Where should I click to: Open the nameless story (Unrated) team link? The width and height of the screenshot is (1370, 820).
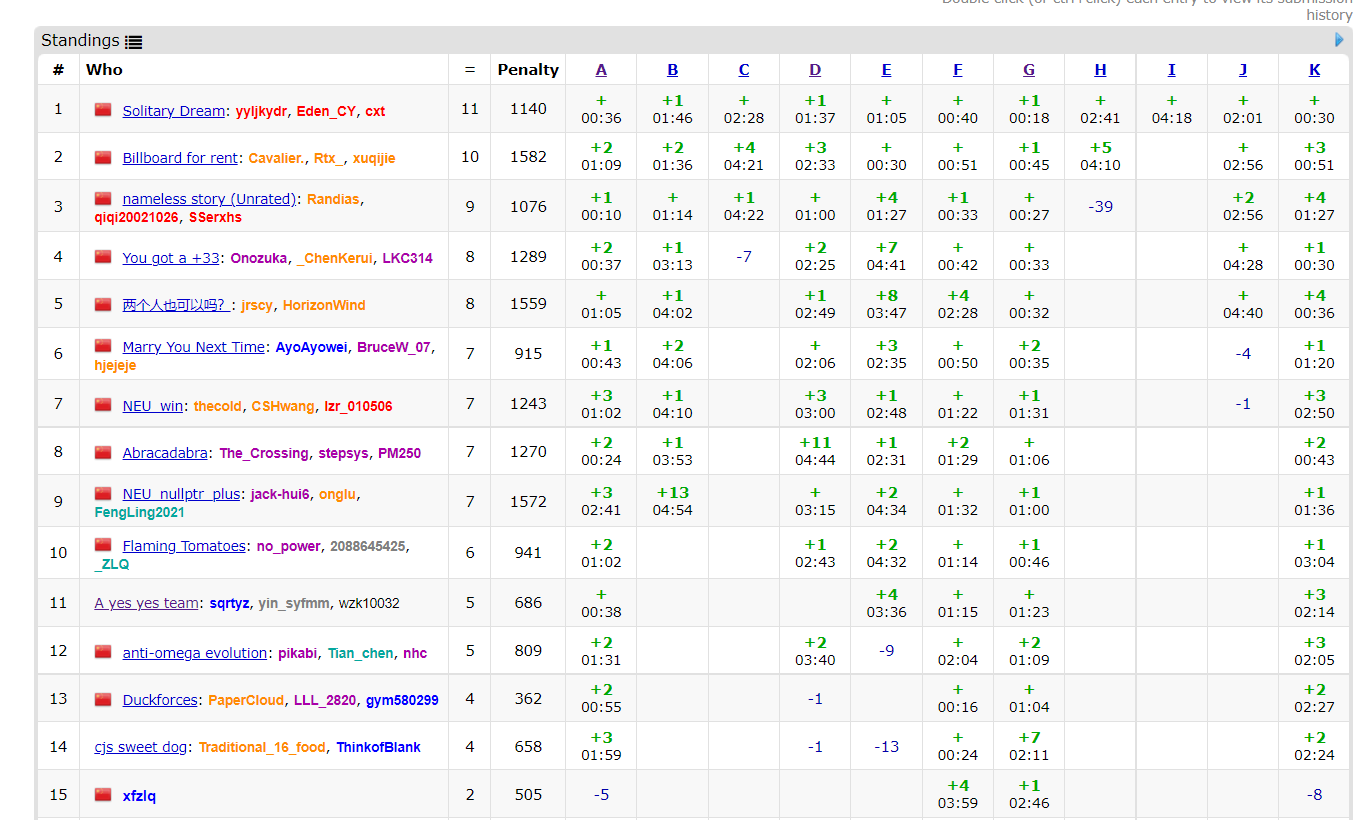point(209,199)
